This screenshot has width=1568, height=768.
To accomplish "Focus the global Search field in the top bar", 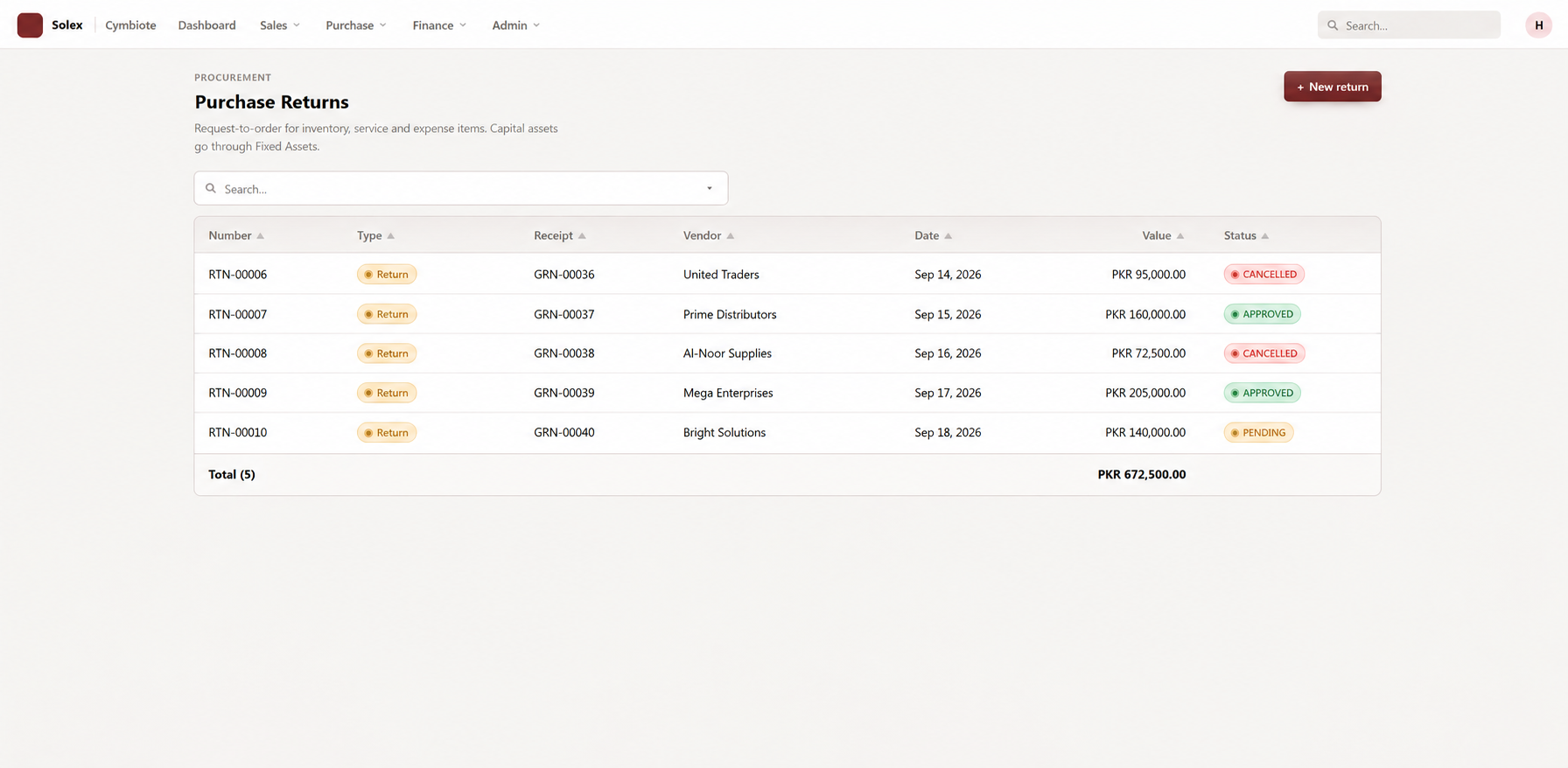I will (x=1409, y=25).
